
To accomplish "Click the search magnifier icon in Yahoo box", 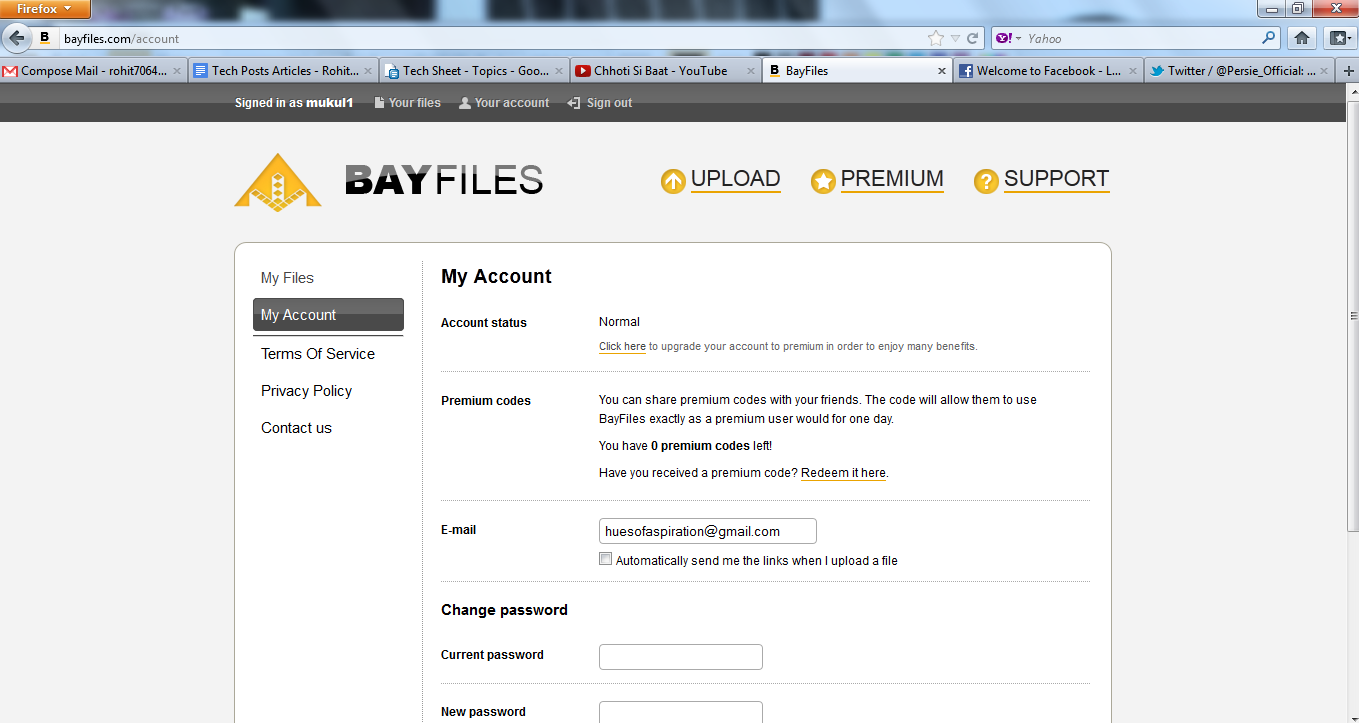I will coord(1269,38).
